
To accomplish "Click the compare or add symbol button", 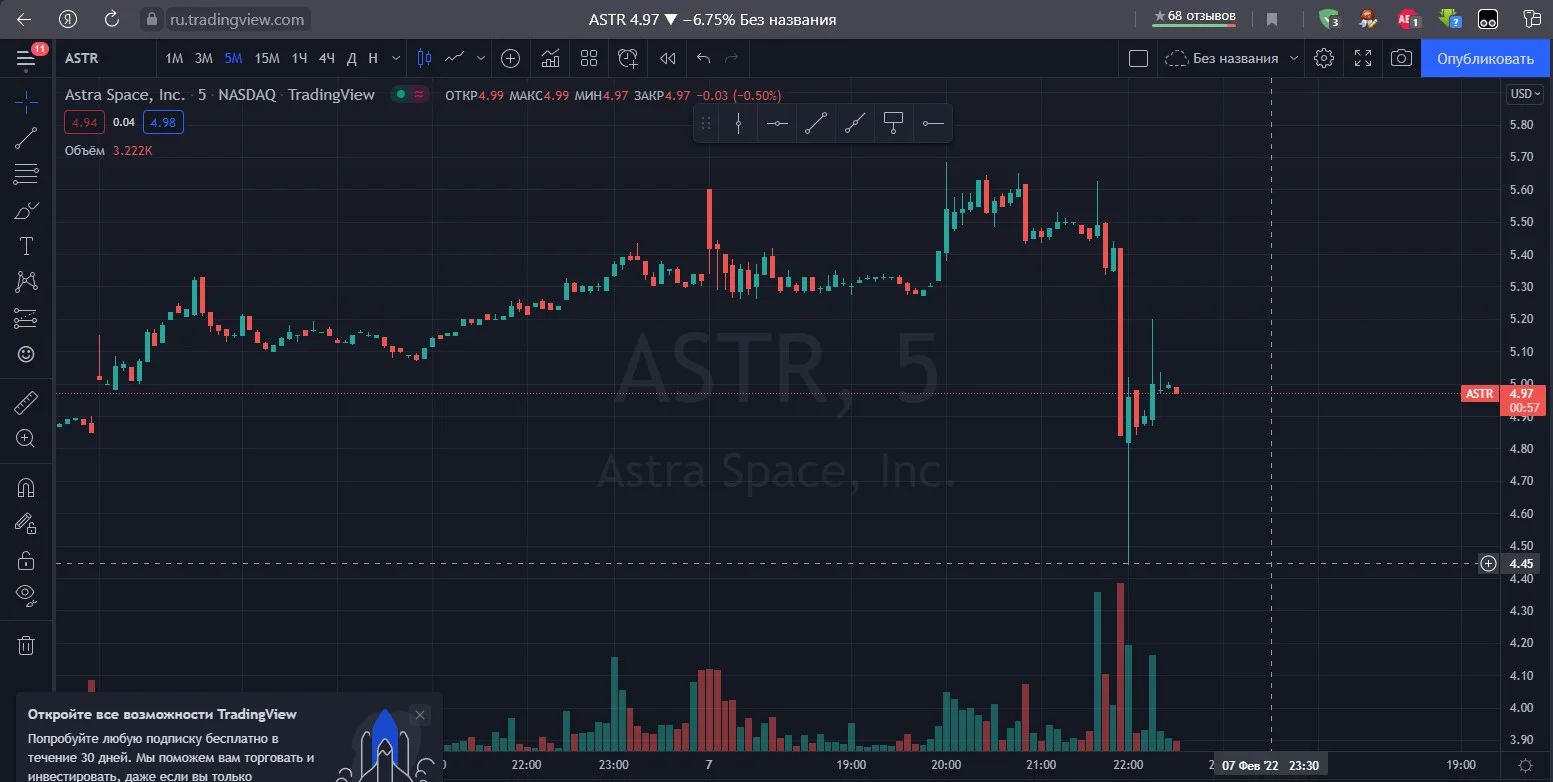I will pyautogui.click(x=510, y=59).
